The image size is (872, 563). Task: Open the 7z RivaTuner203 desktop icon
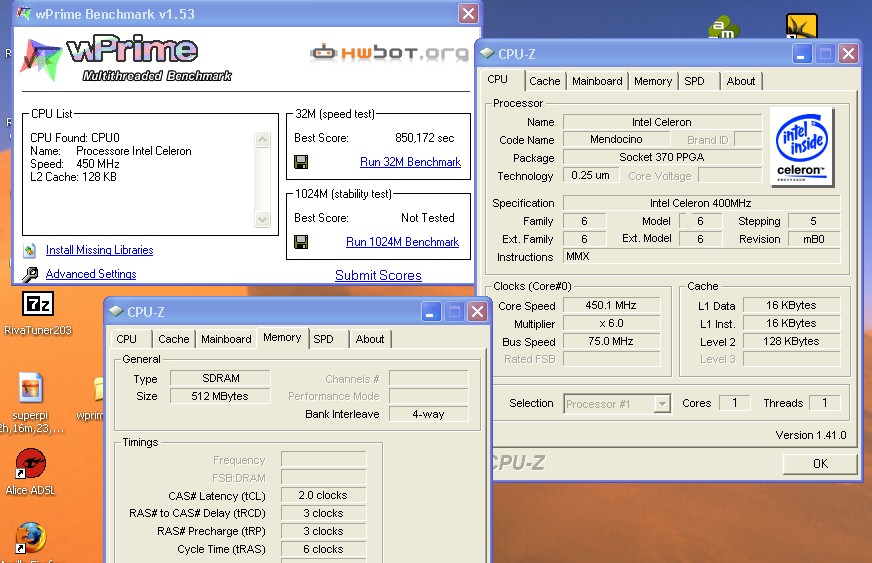pos(38,304)
